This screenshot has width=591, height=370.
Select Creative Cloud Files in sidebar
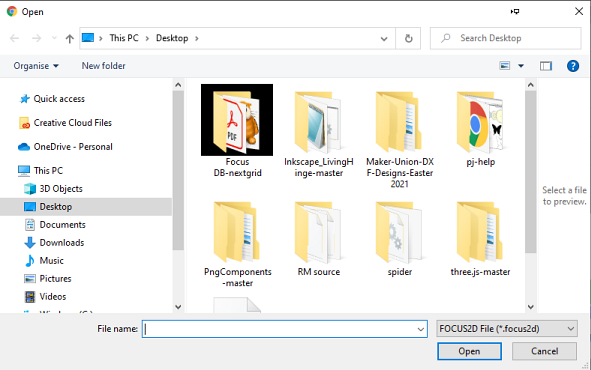[x=73, y=123]
